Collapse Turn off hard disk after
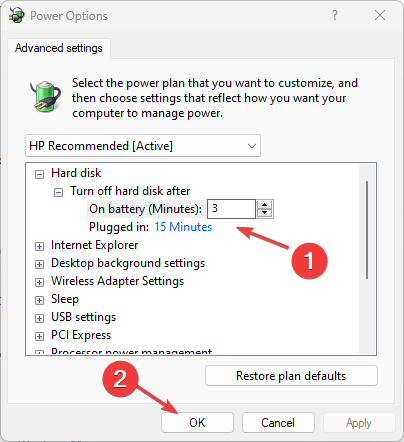Image resolution: width=404 pixels, height=442 pixels. (x=58, y=192)
